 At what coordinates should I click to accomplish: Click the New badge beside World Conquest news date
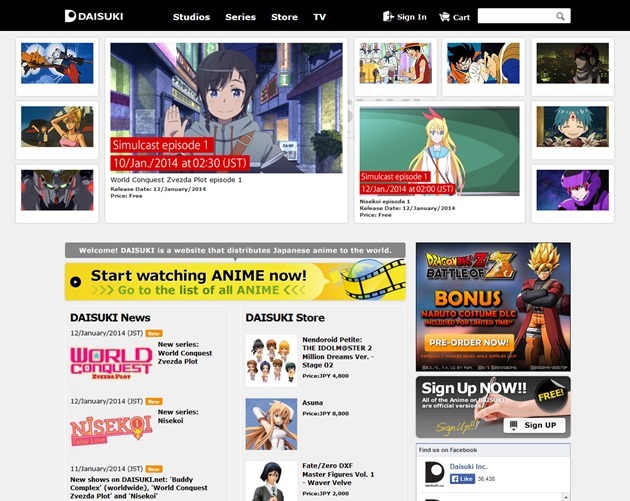pos(154,333)
